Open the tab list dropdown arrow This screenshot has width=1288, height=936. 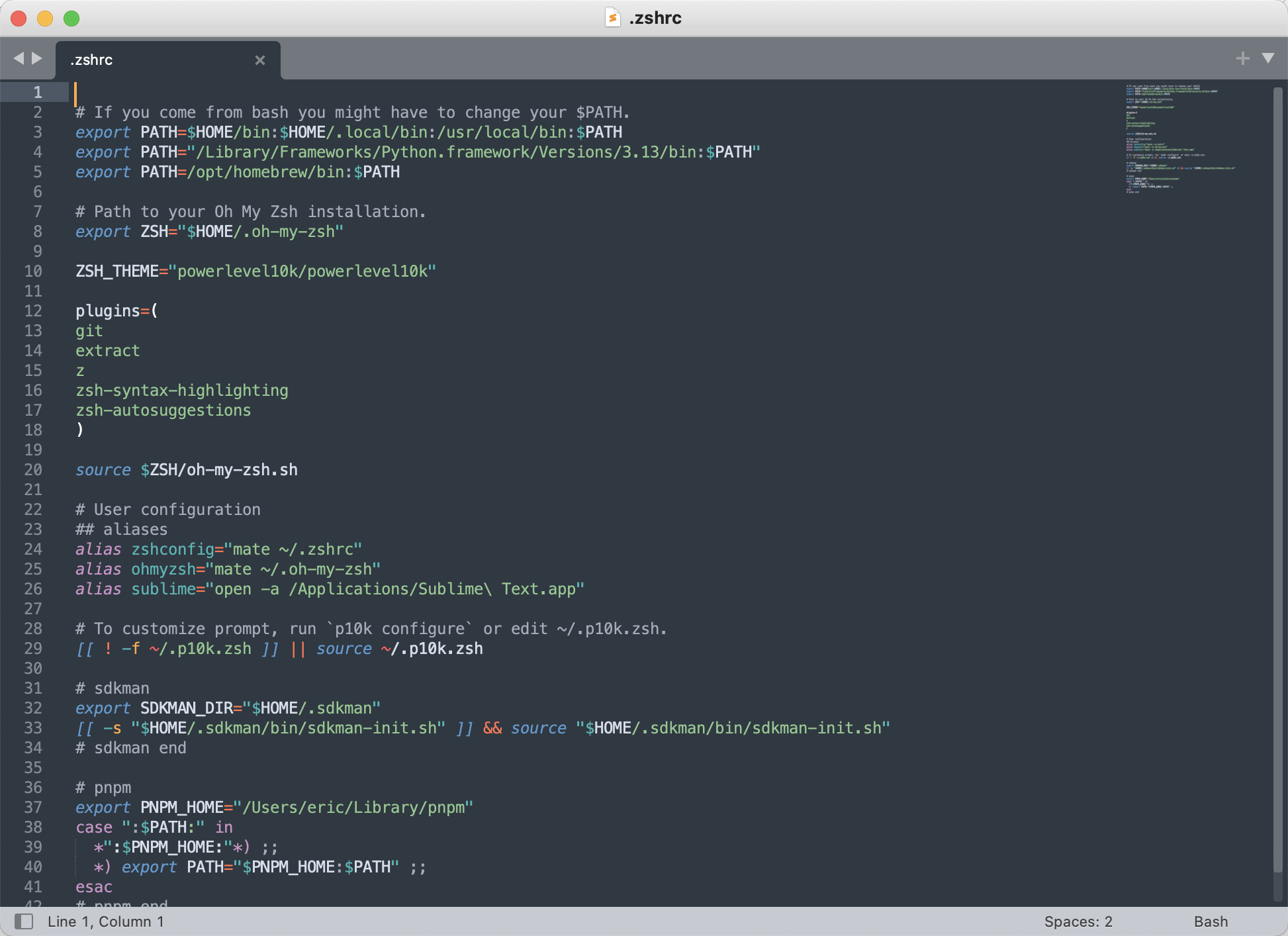[x=1268, y=58]
